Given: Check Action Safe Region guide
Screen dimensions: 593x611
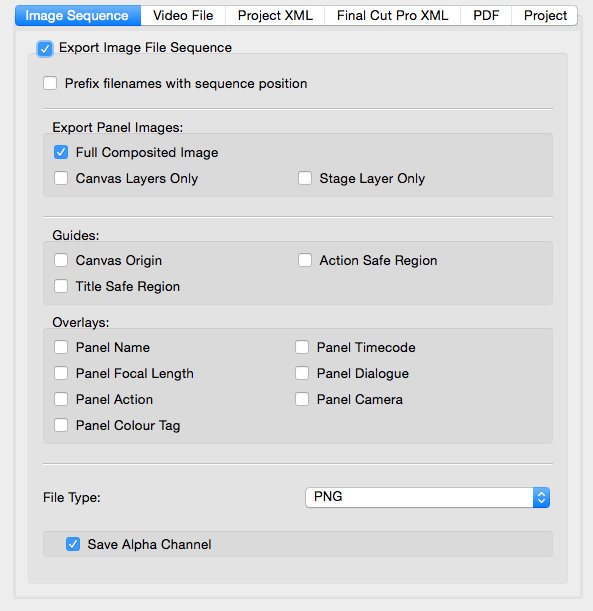Looking at the screenshot, I should pyautogui.click(x=305, y=260).
